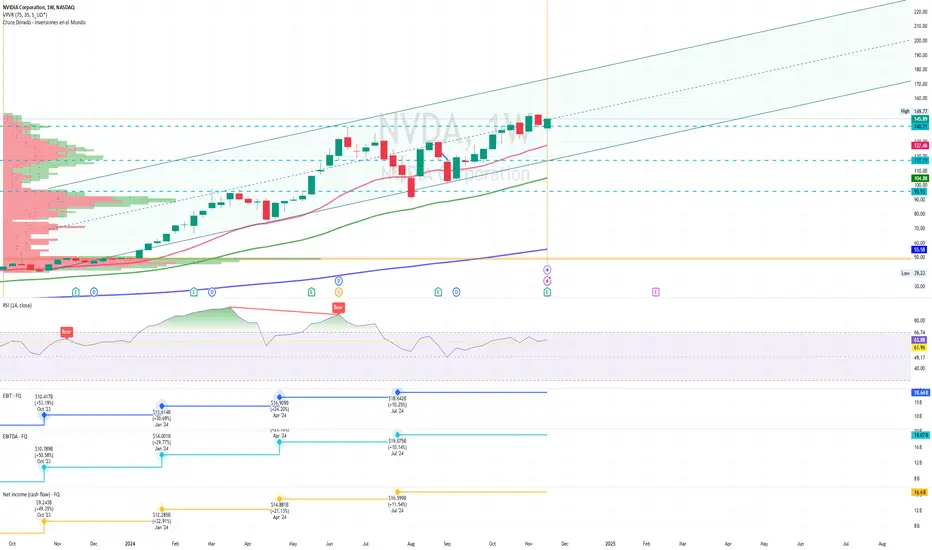This screenshot has height=550, width=932.
Task: Open the earnings marker near August 2024
Action: tap(438, 292)
